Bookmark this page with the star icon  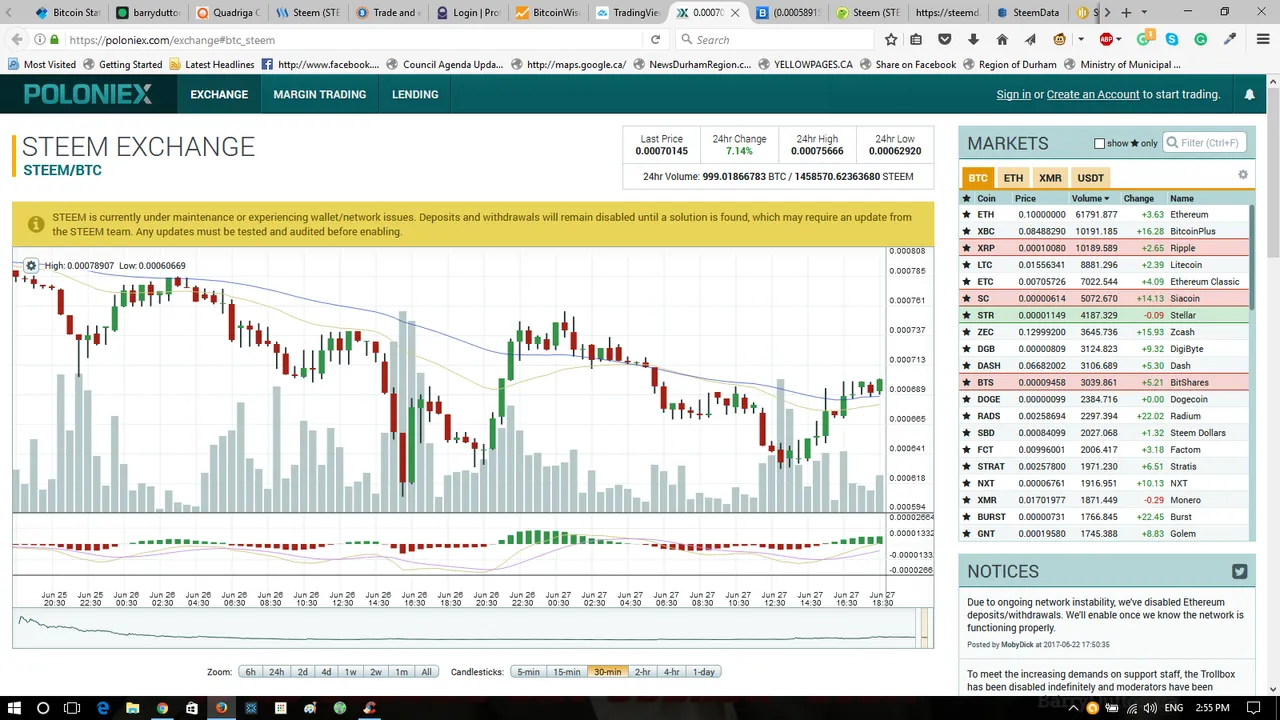pyautogui.click(x=891, y=40)
